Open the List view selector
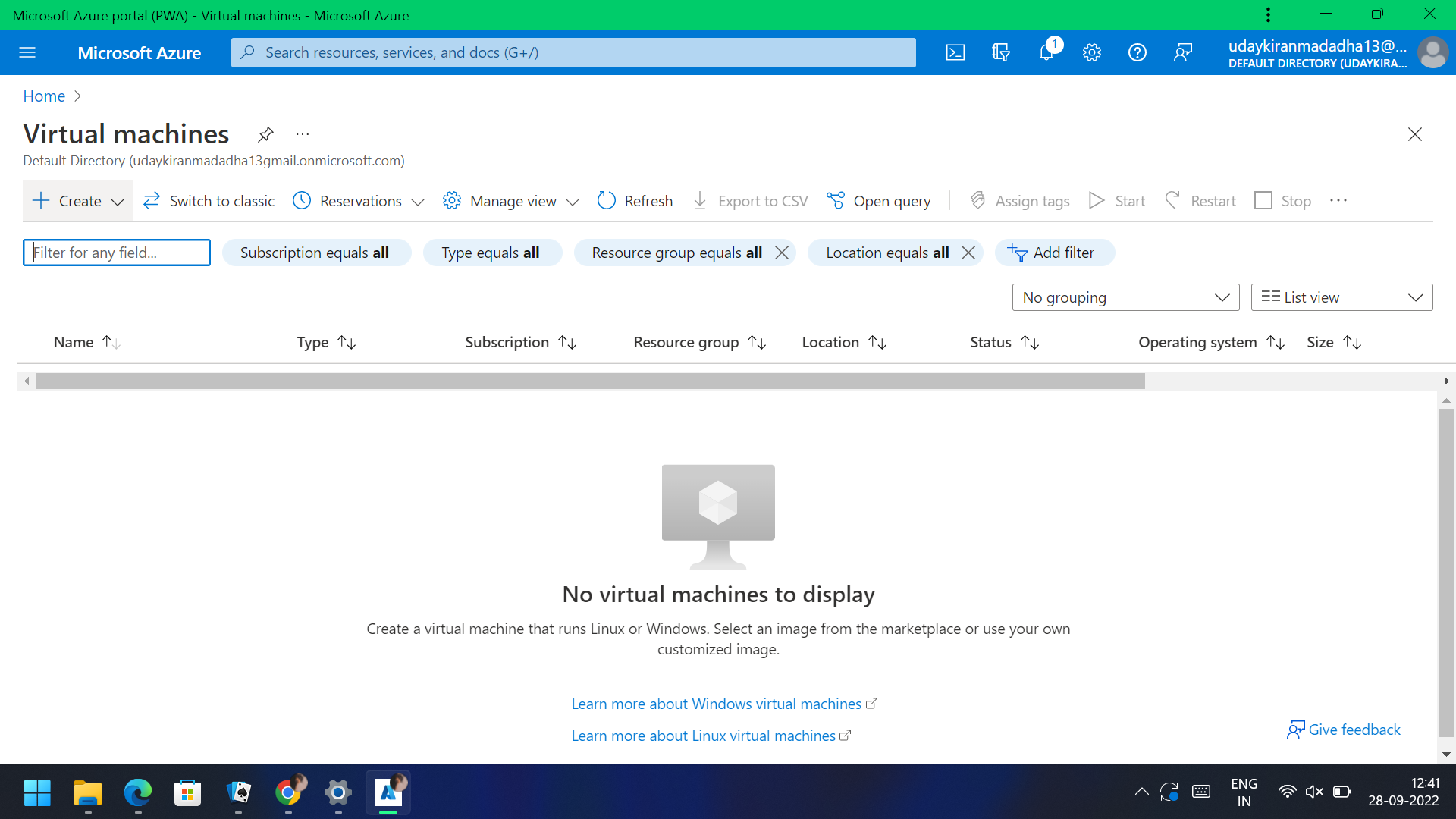The image size is (1456, 819). pos(1341,297)
